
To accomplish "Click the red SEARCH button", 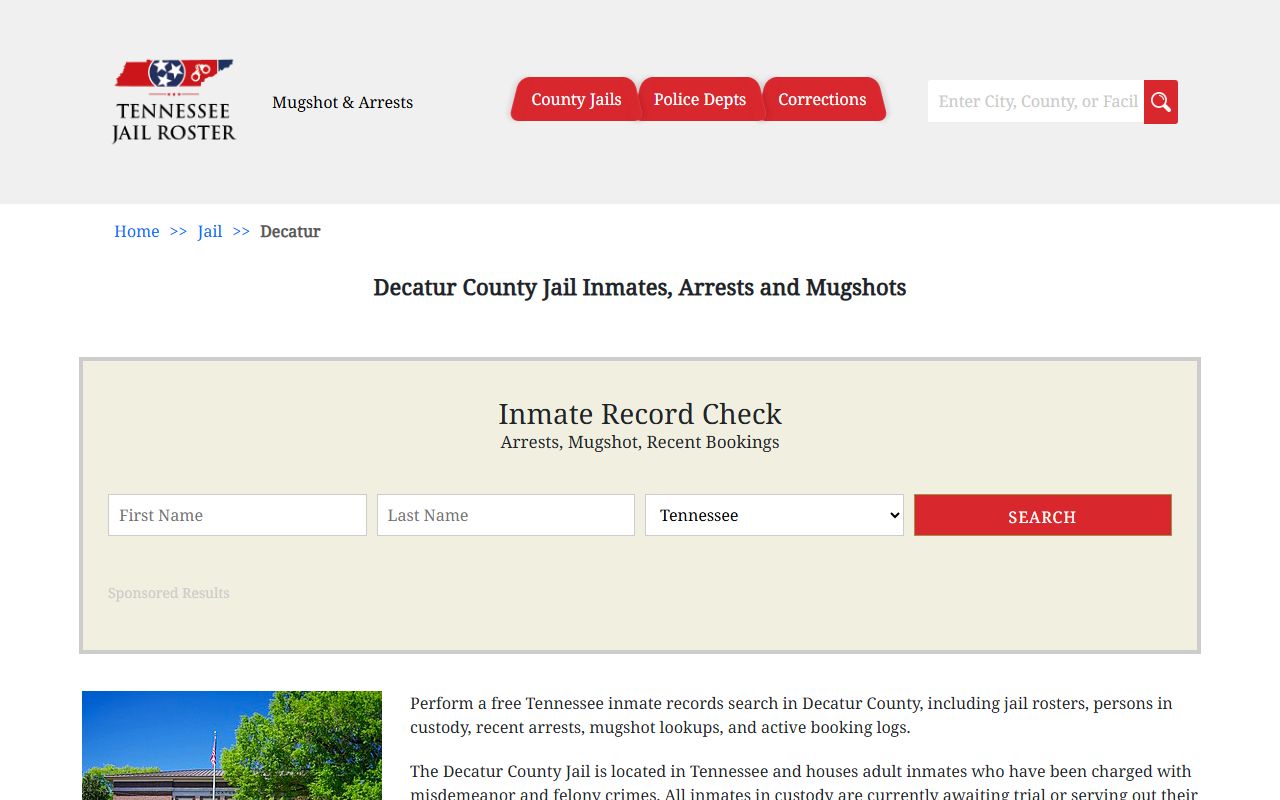I will coord(1042,515).
